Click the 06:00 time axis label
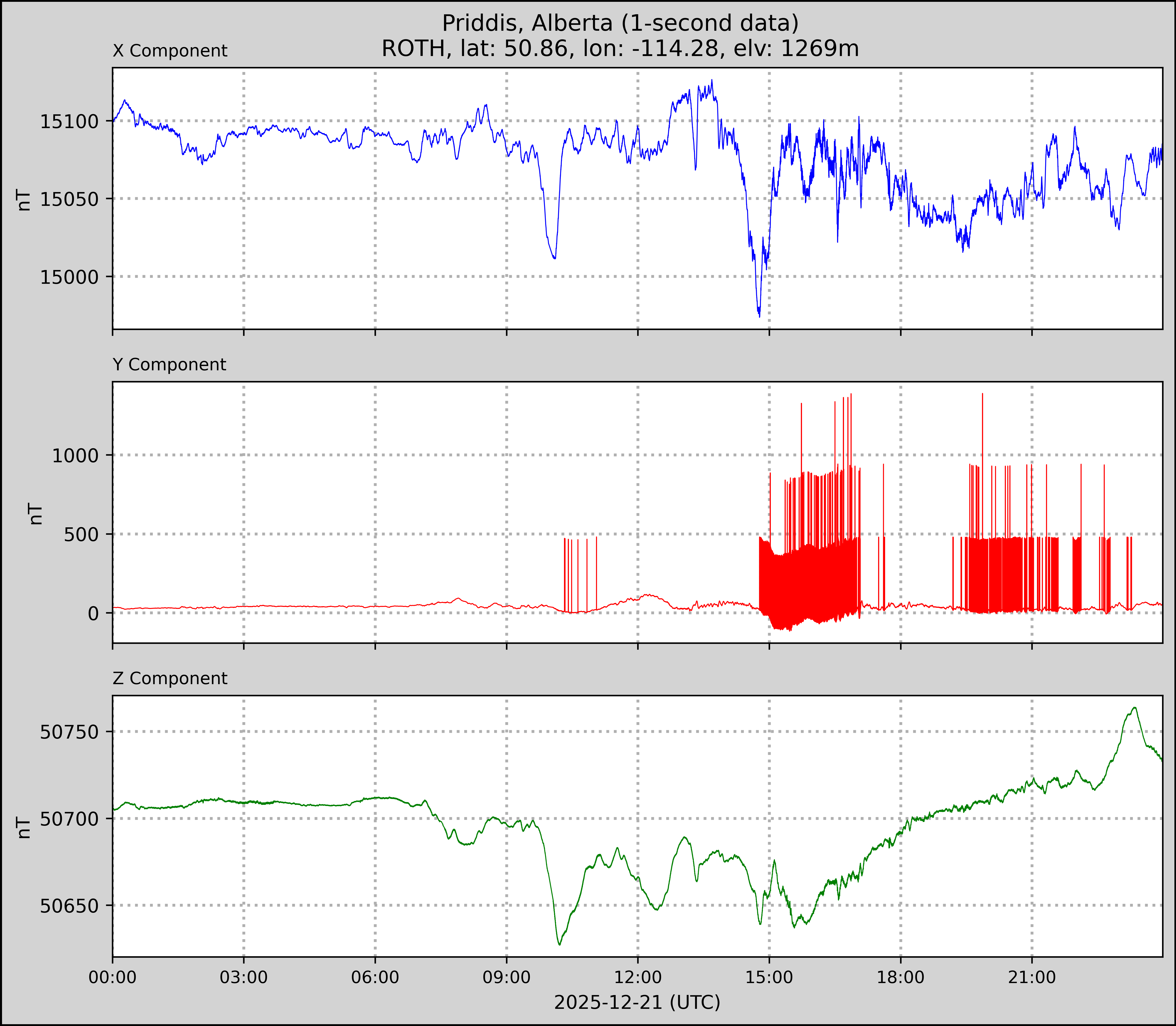1176x1026 pixels. 375,977
